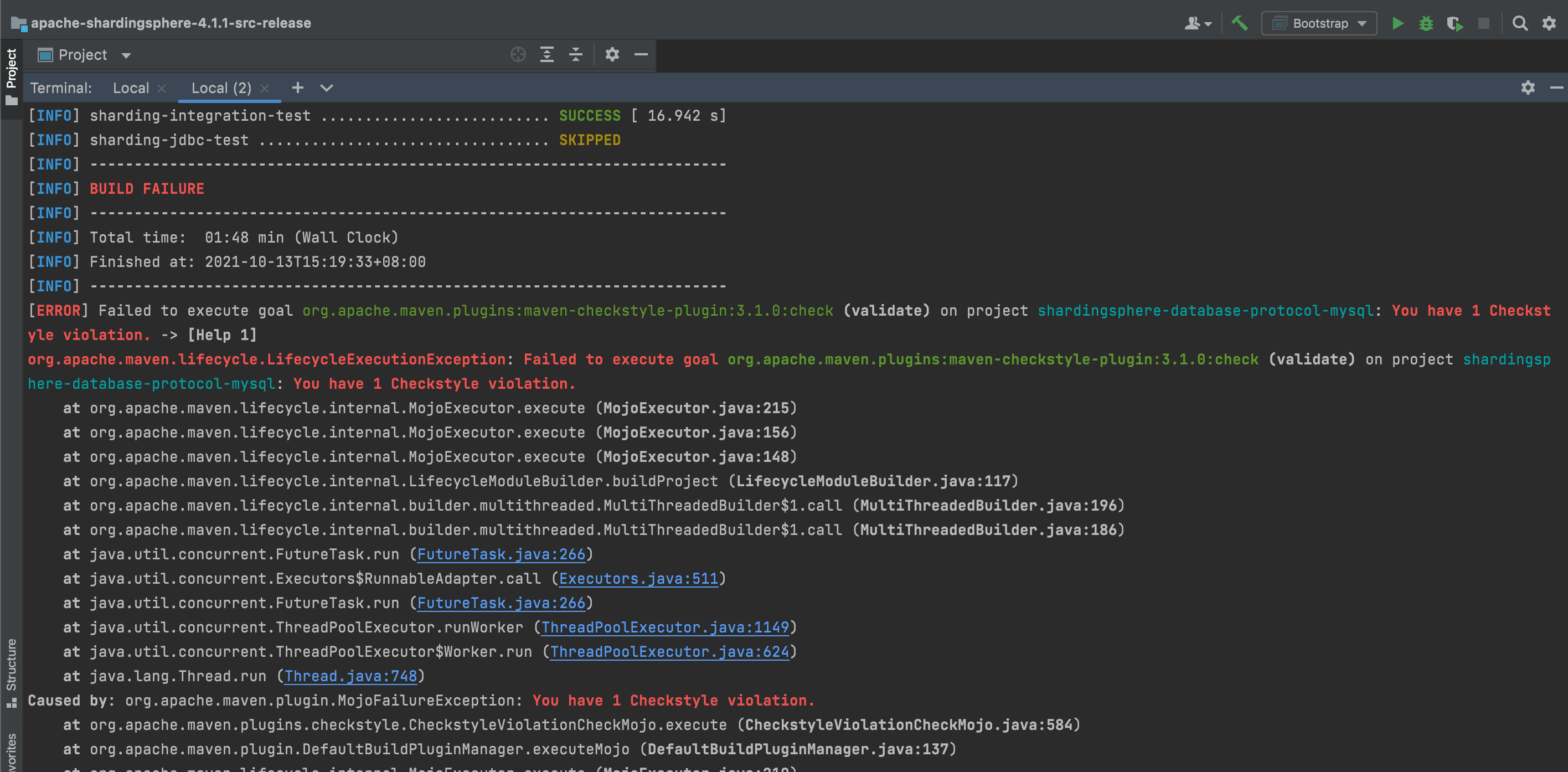This screenshot has width=1568, height=772.
Task: Switch to the Local terminal tab
Action: click(130, 88)
